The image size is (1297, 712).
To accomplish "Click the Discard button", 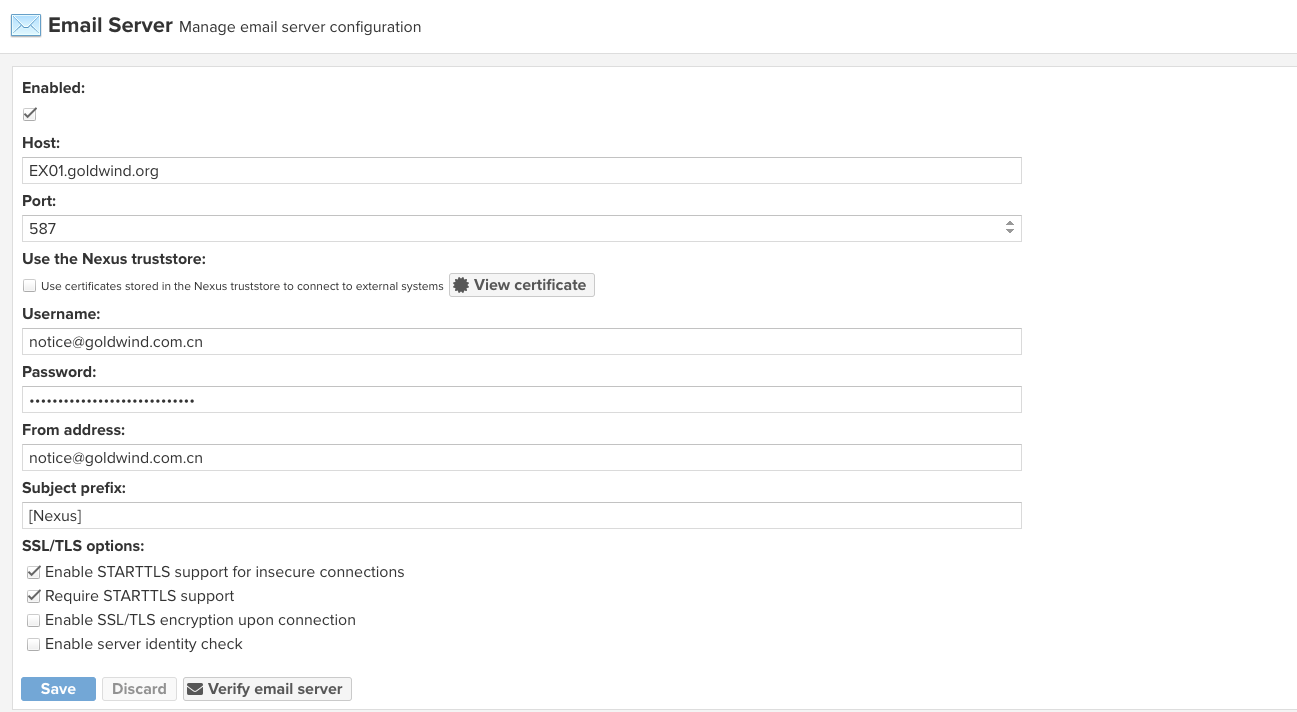I will [x=139, y=689].
